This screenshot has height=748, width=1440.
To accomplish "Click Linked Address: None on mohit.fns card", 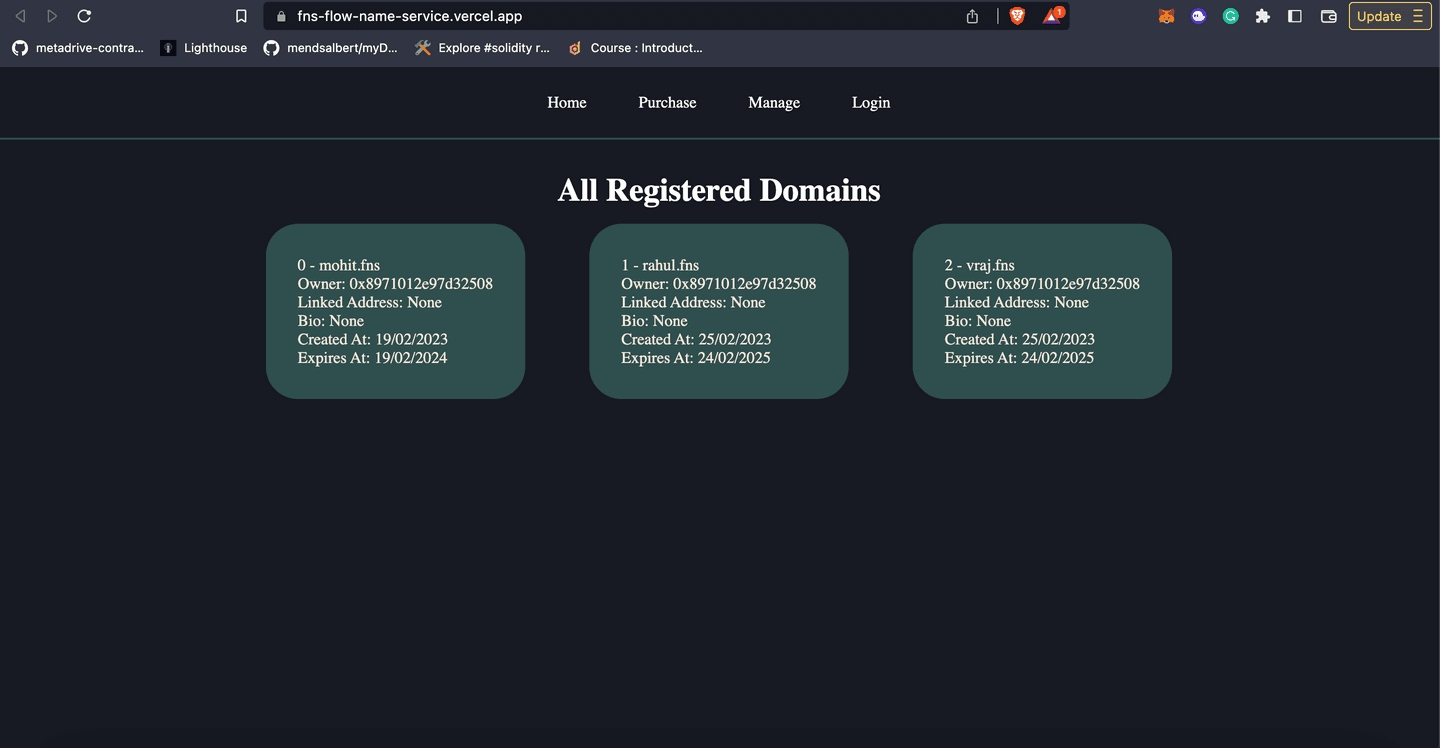I will coord(370,302).
